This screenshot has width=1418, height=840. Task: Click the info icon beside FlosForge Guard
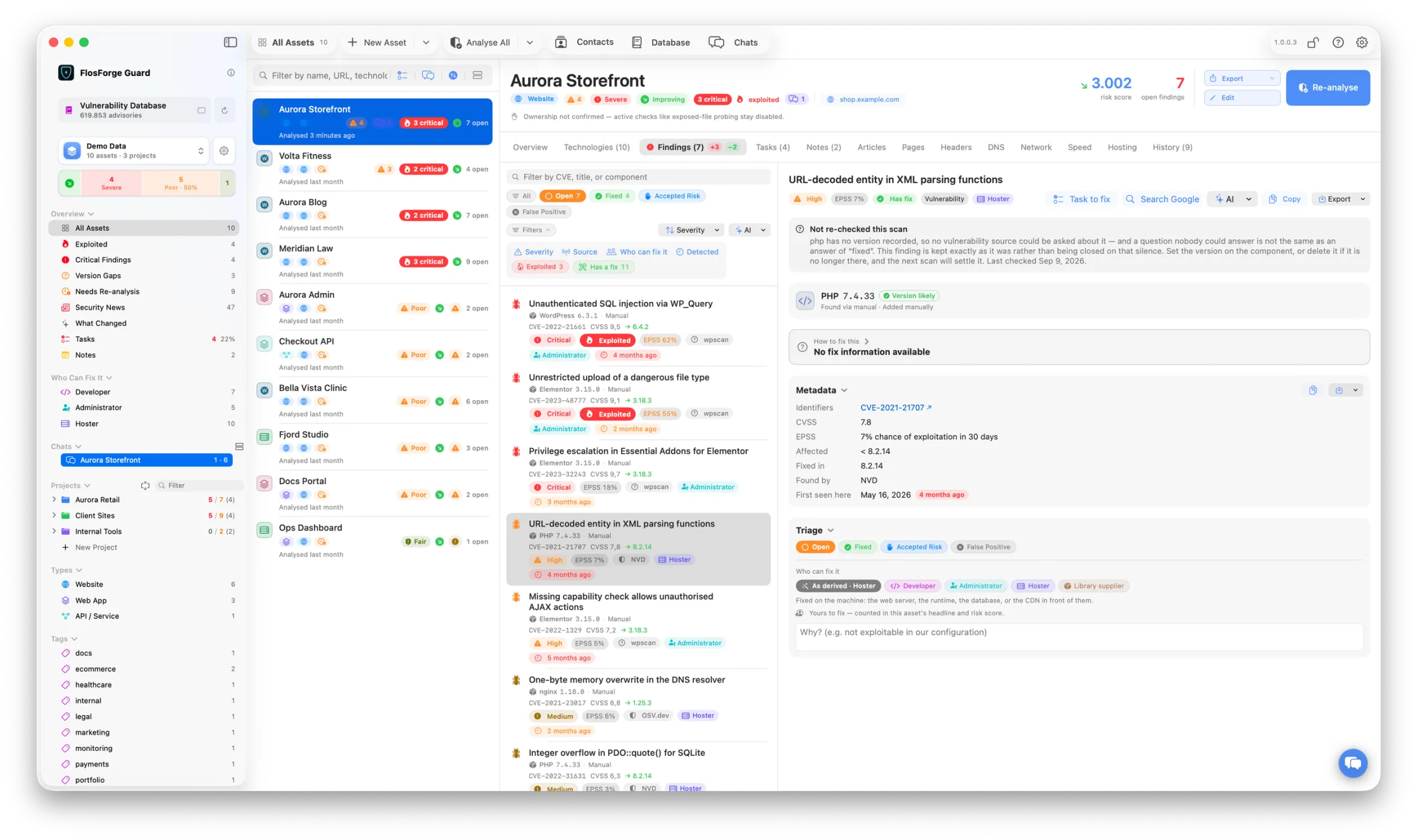pos(231,73)
